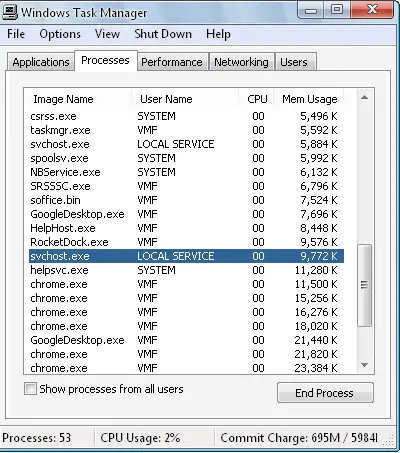Close the Windows Task Manager window
This screenshot has height=453, width=400.
tap(372, 10)
